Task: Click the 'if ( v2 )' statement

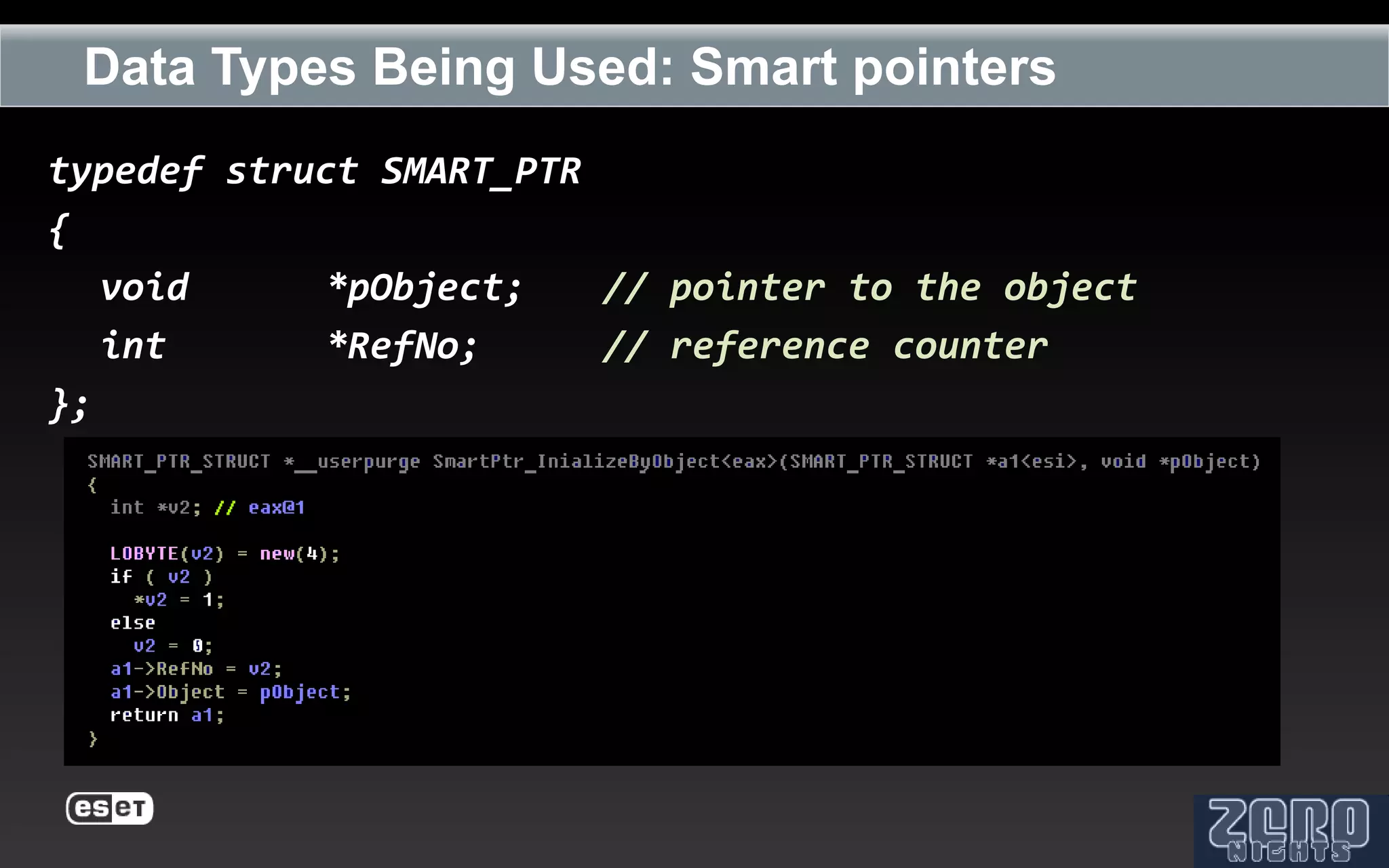Action: click(161, 576)
